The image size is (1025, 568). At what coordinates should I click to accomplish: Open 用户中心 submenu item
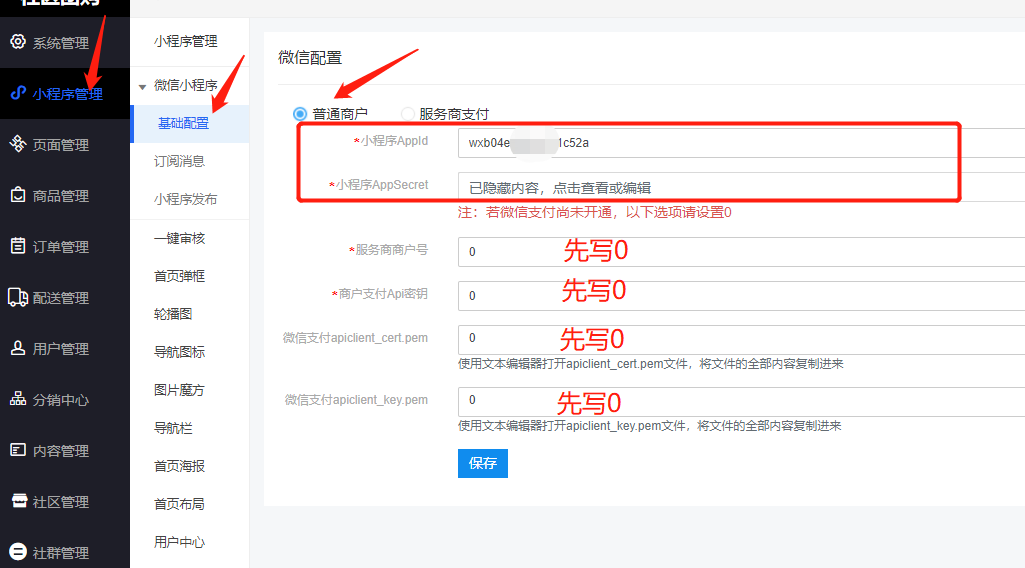coord(179,541)
